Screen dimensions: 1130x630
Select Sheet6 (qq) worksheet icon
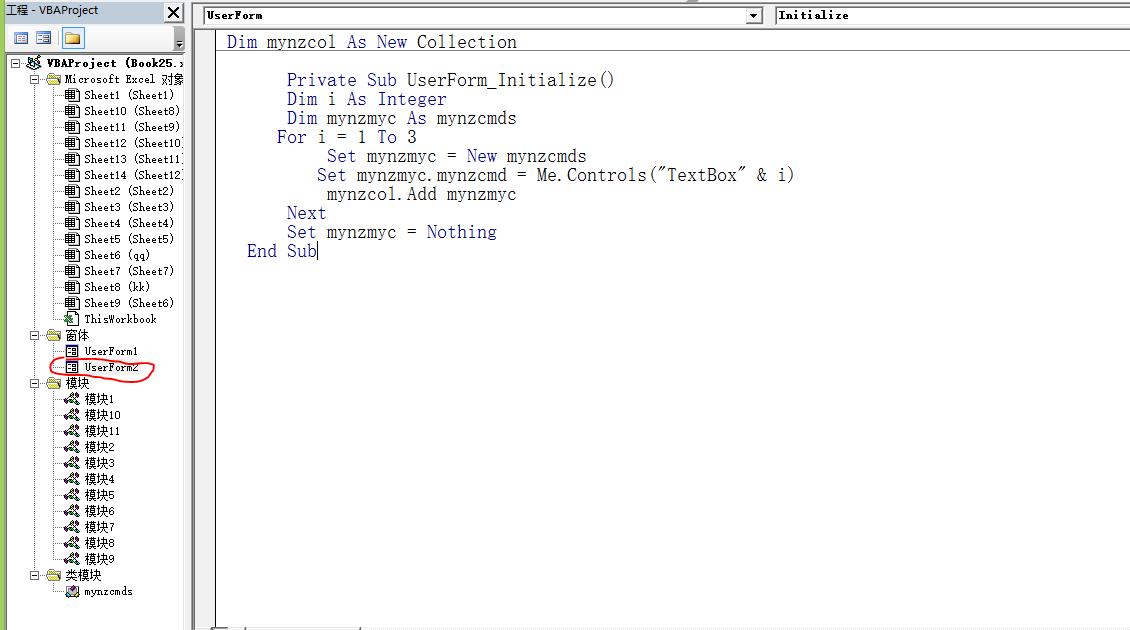71,254
